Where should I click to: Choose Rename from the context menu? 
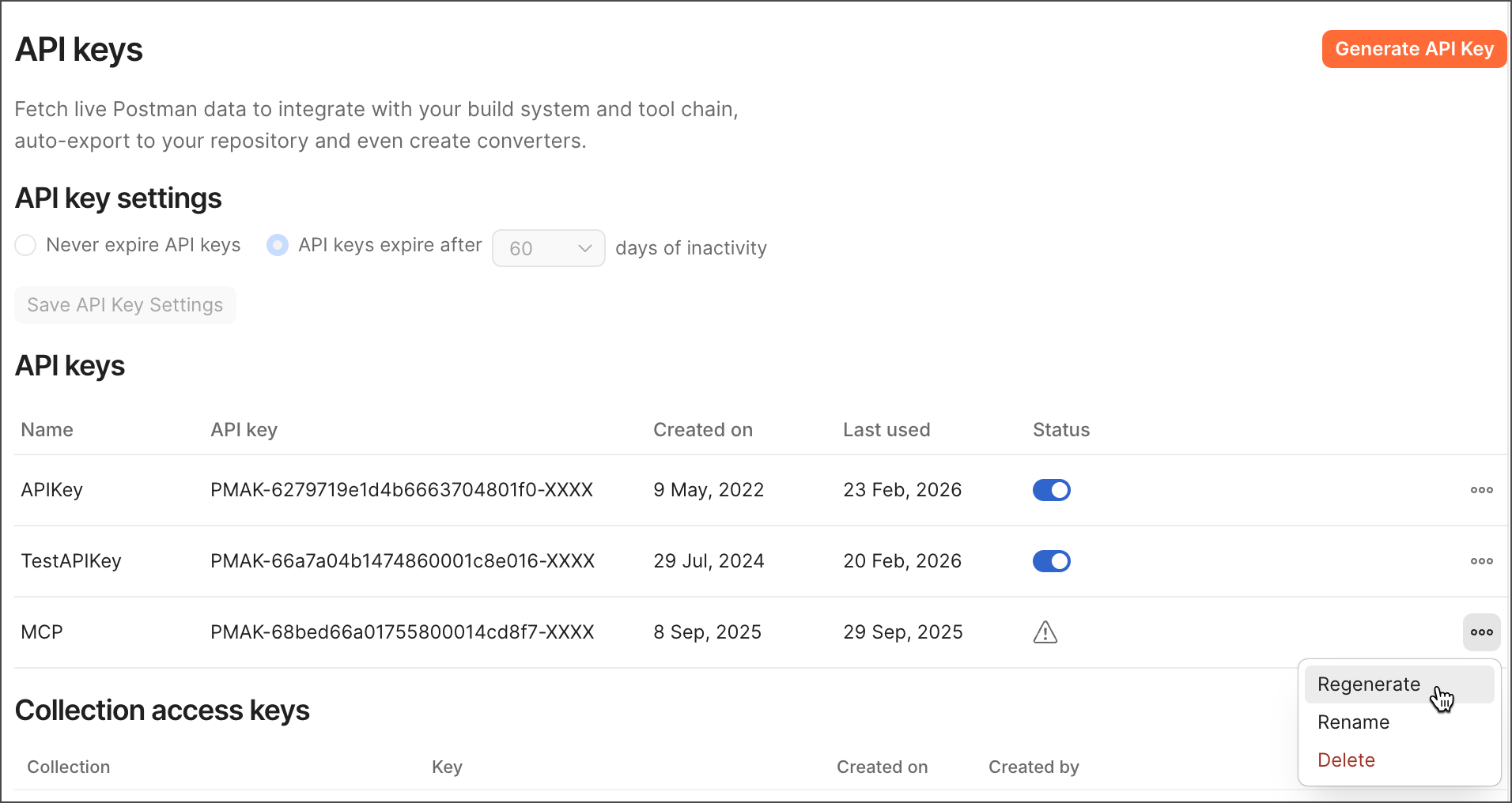pos(1399,722)
